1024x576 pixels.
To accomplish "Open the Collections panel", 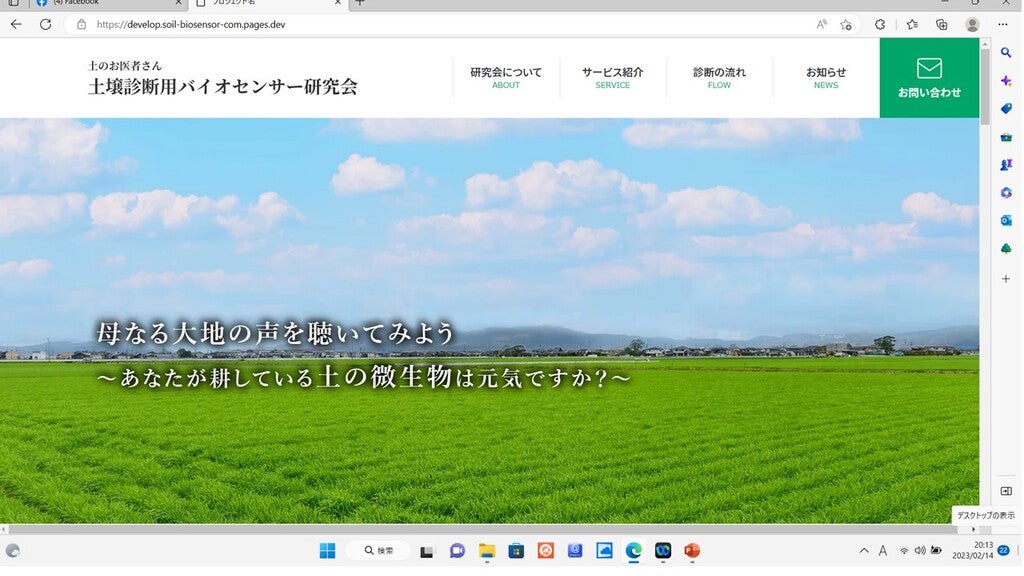I will tap(942, 25).
